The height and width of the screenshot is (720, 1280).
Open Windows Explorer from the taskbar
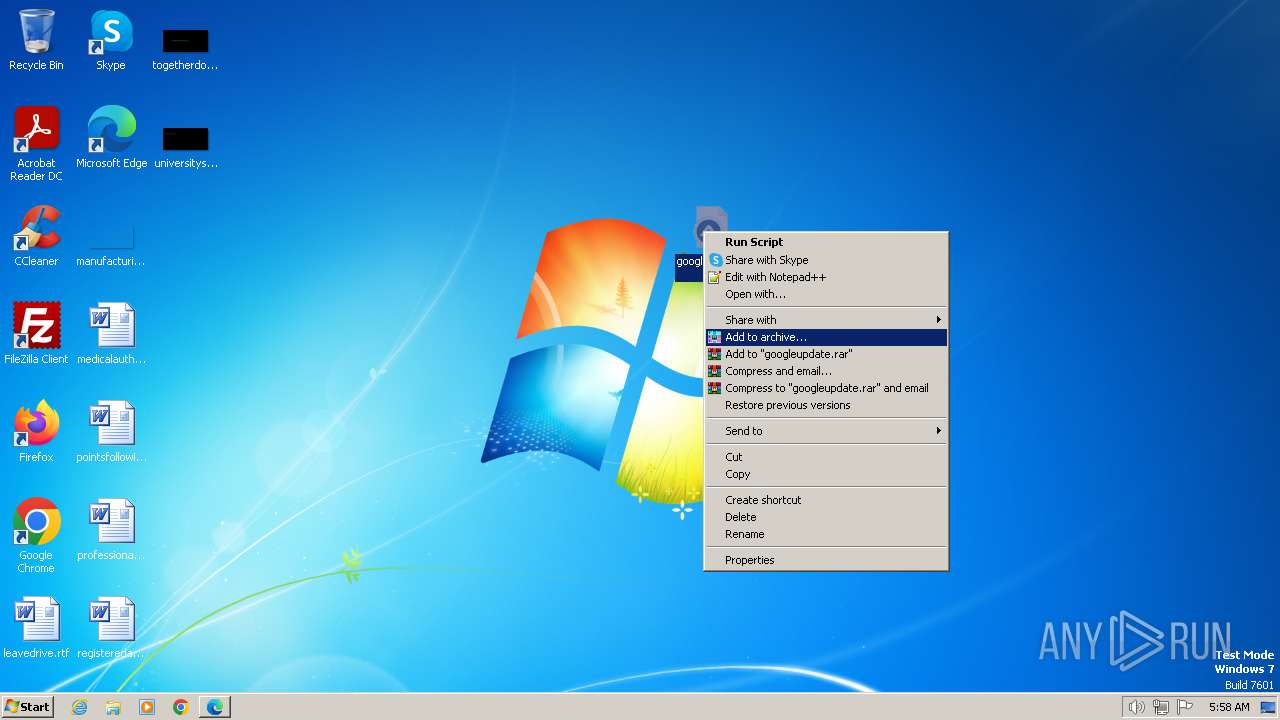pos(113,707)
